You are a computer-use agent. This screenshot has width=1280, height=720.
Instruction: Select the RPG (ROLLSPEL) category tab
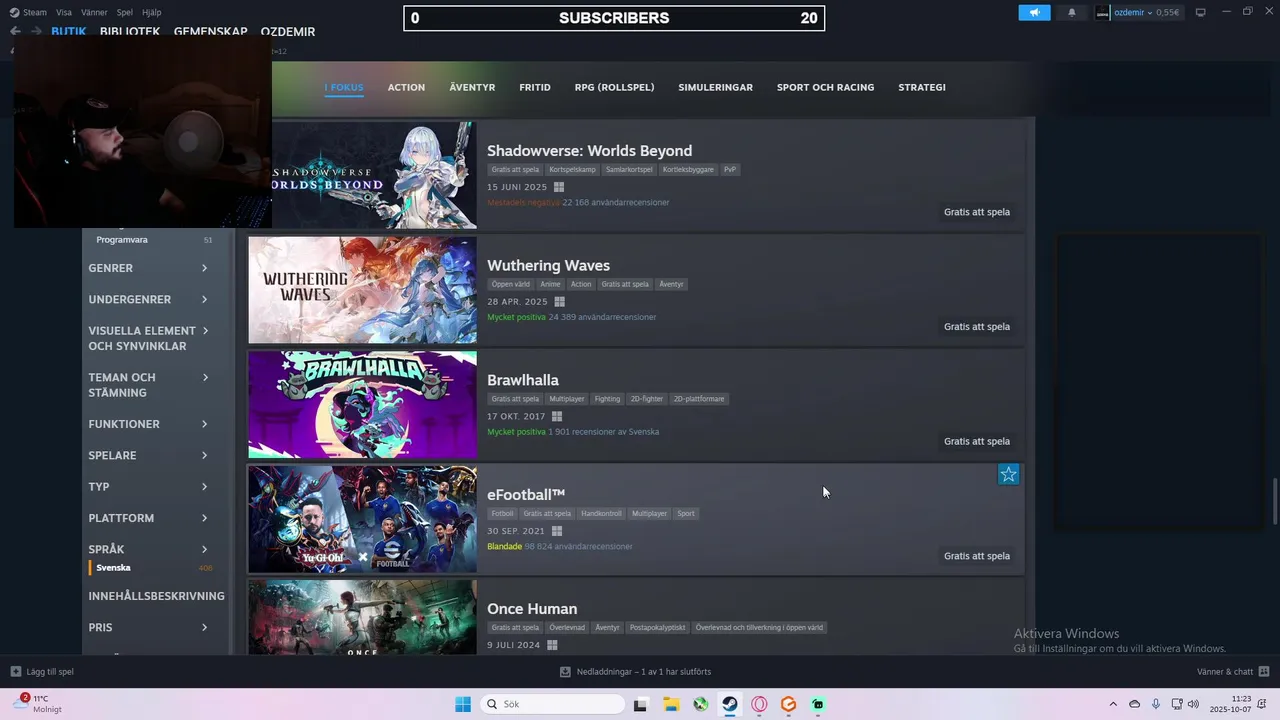pyautogui.click(x=614, y=87)
